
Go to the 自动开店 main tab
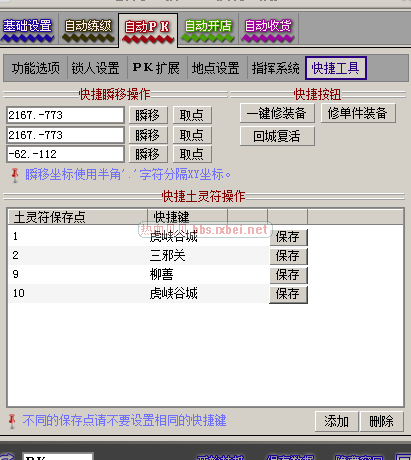(208, 29)
